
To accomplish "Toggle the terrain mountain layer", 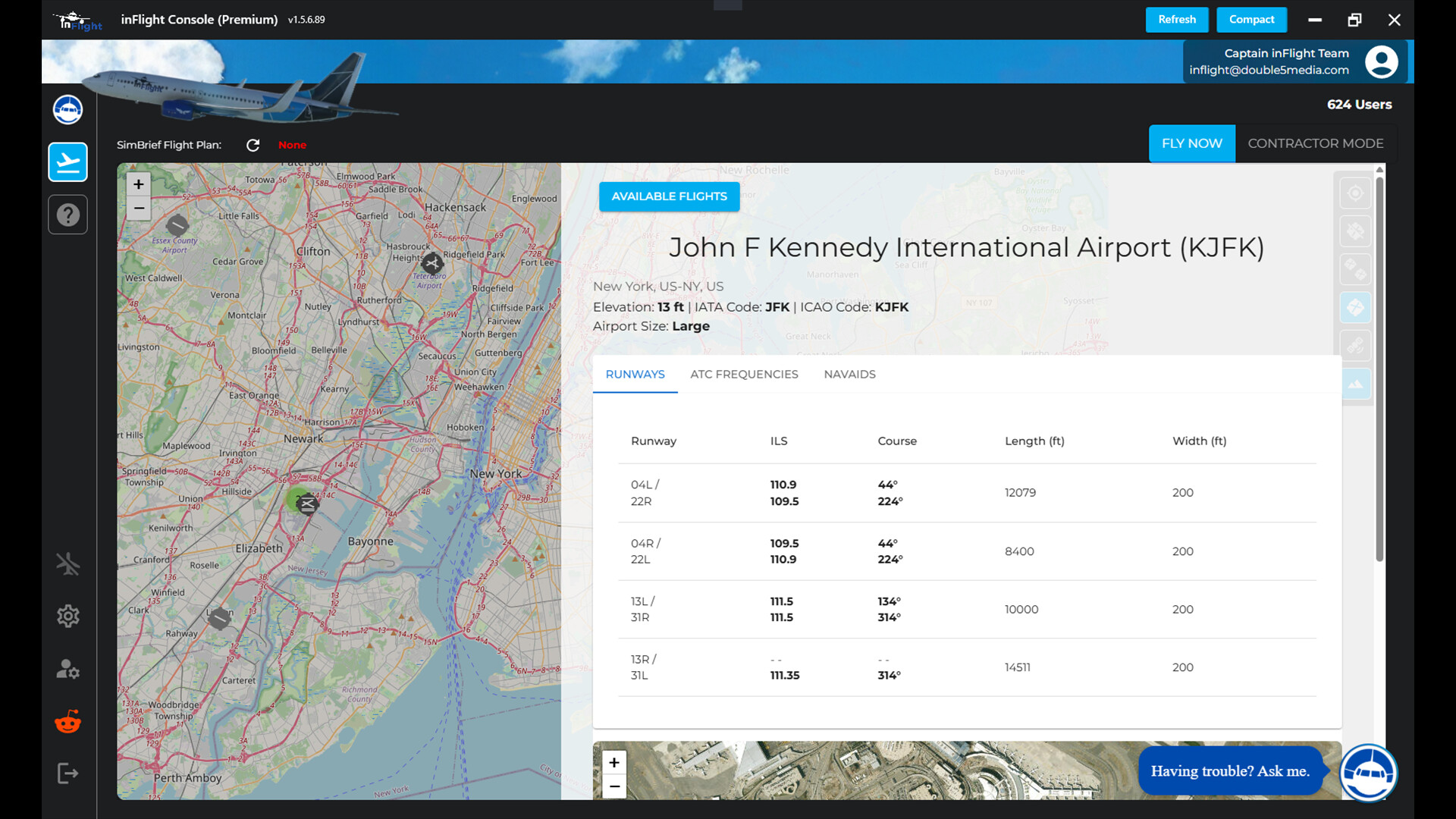I will pyautogui.click(x=1355, y=384).
